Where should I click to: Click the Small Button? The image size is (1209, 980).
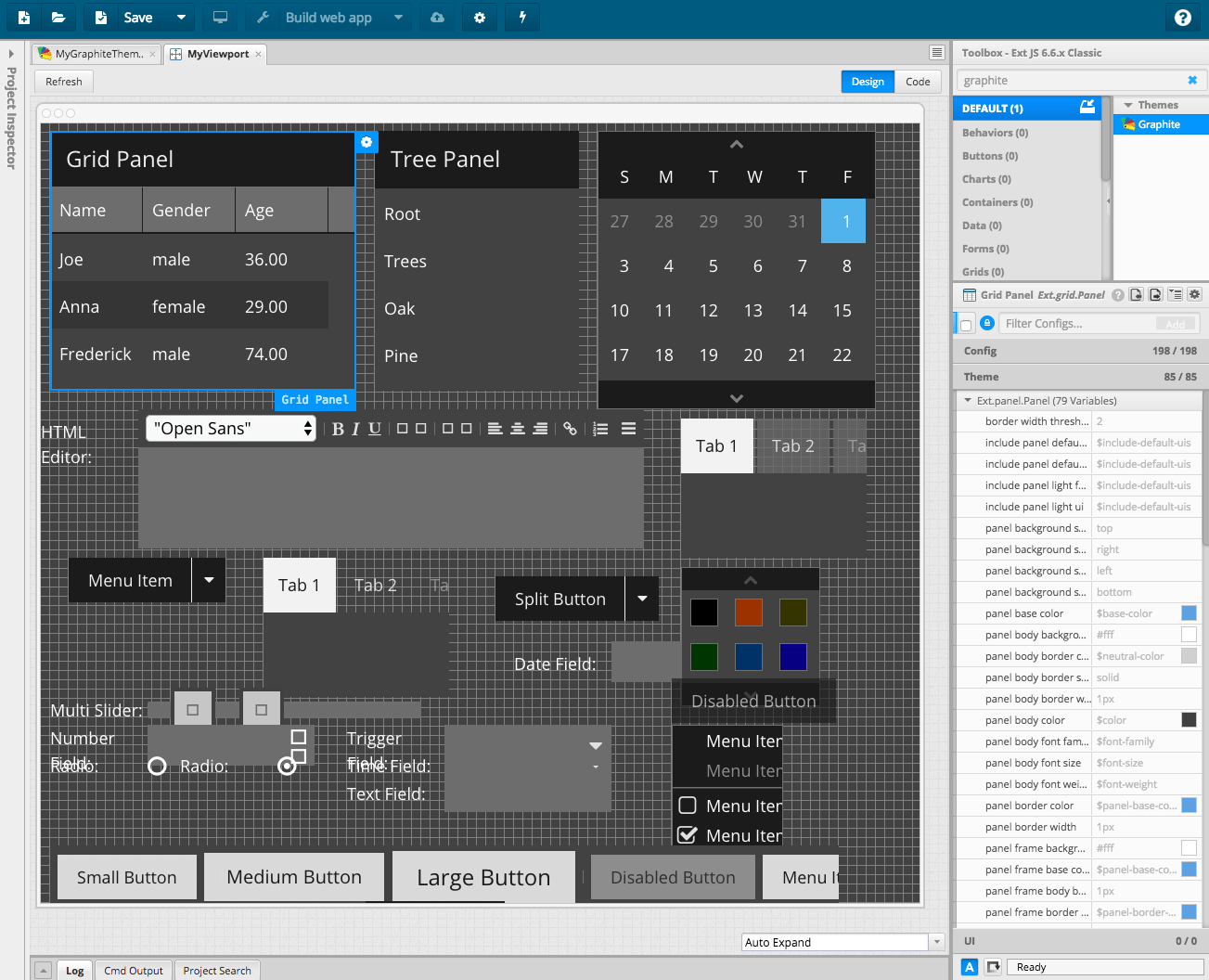coord(127,878)
